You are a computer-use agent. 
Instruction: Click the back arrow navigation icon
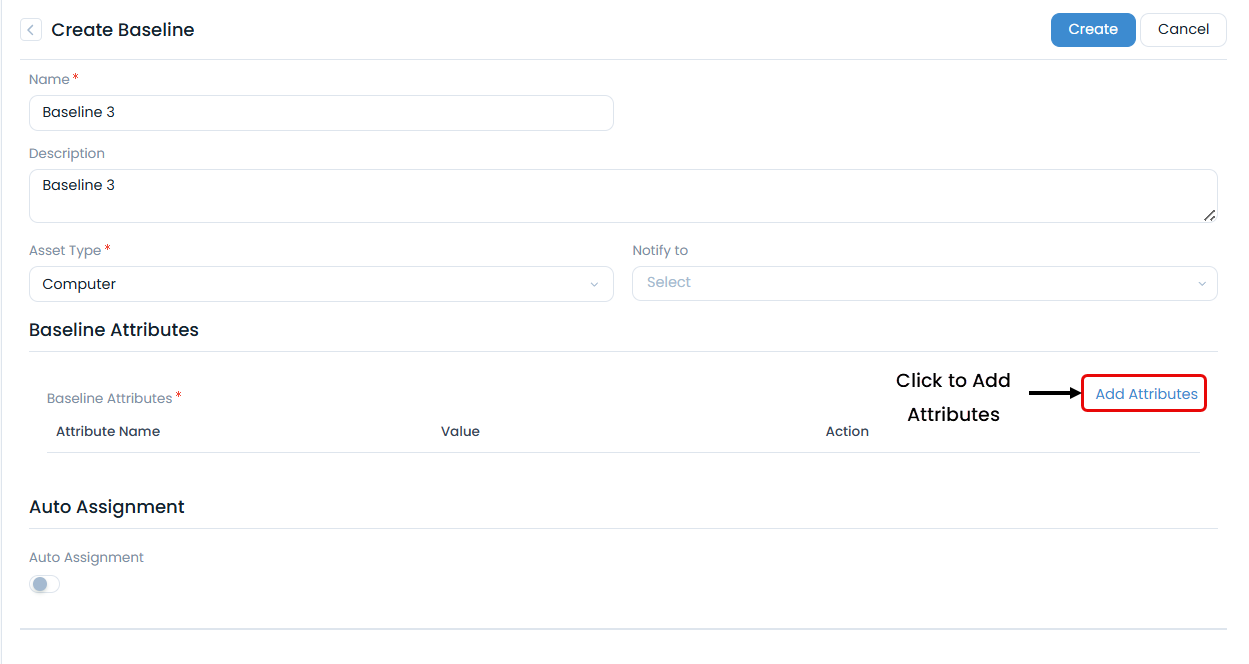(x=31, y=29)
